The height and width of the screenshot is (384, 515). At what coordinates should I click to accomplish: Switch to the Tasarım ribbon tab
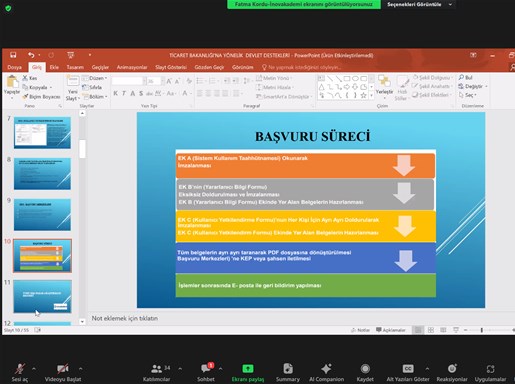tap(75, 67)
